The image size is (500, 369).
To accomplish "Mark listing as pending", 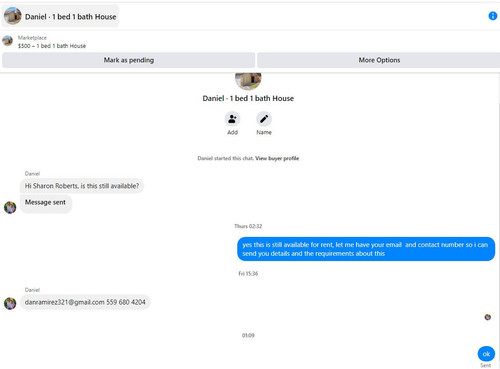I will pos(129,60).
